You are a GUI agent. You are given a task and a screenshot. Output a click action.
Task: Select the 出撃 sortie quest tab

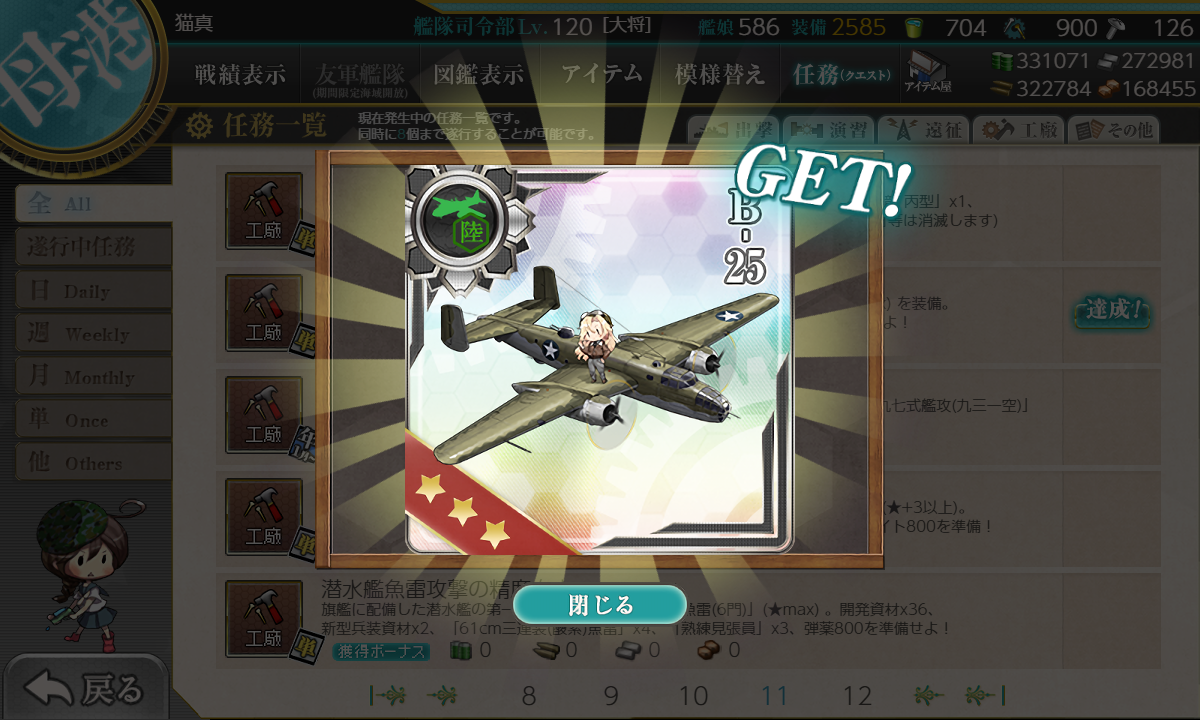733,129
